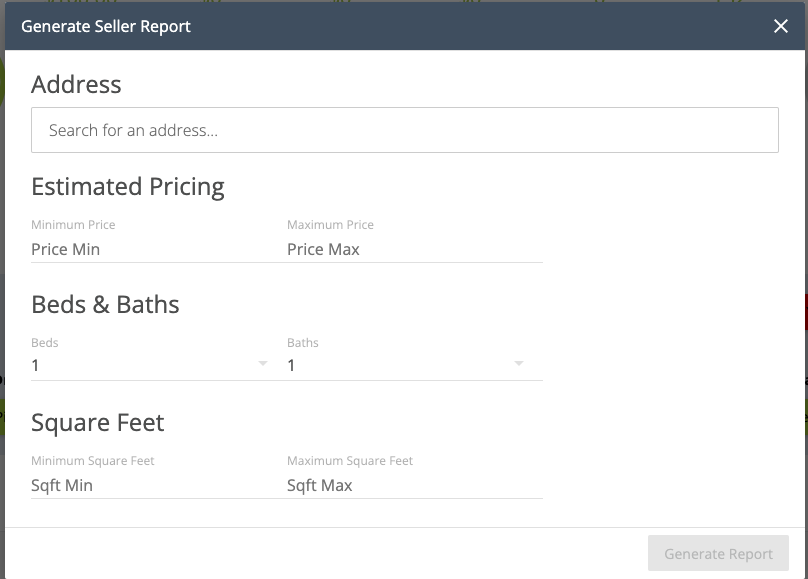This screenshot has width=808, height=579.
Task: Click the Estimated Pricing section heading
Action: (x=128, y=187)
